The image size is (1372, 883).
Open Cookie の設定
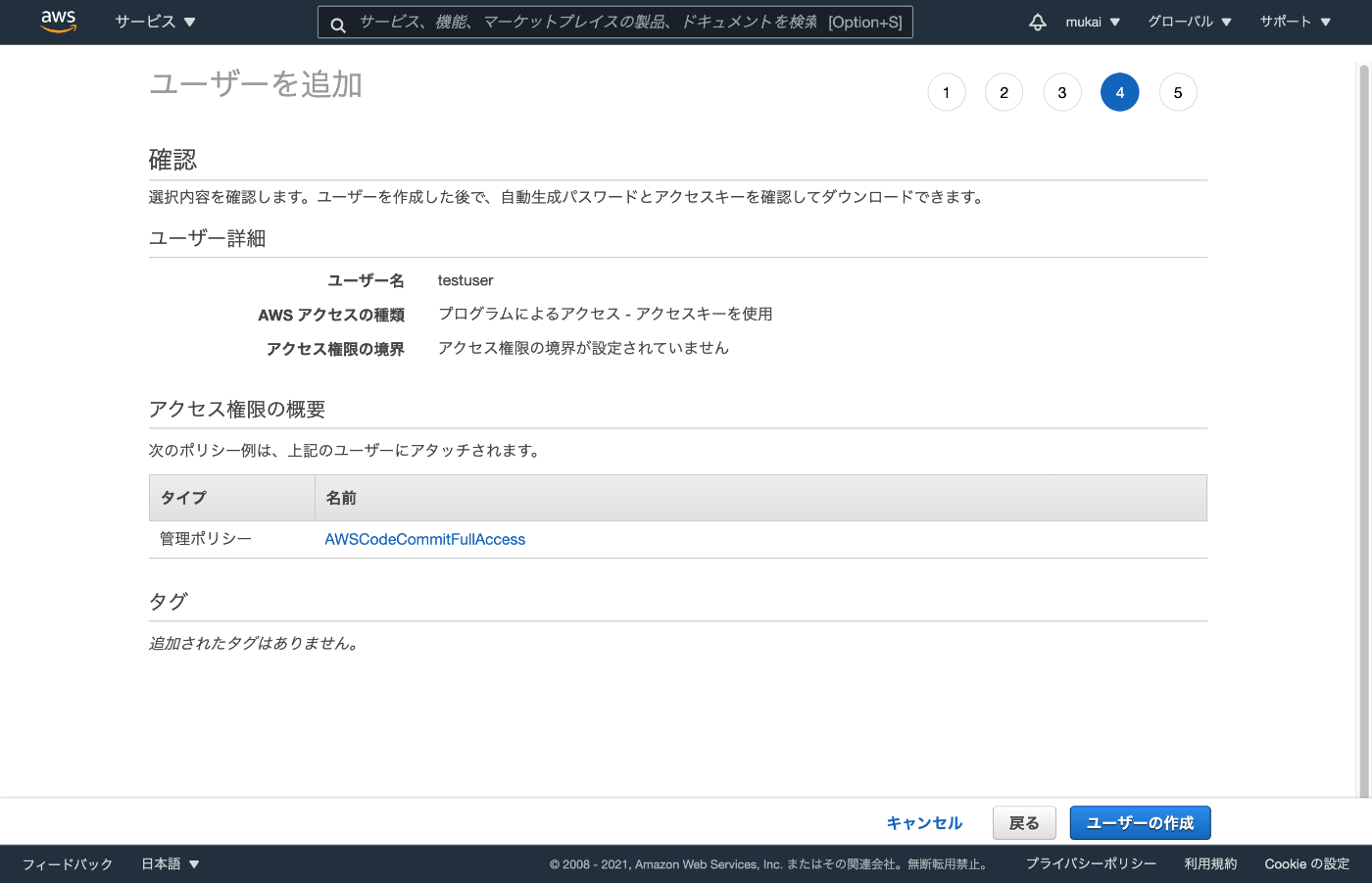[1307, 864]
